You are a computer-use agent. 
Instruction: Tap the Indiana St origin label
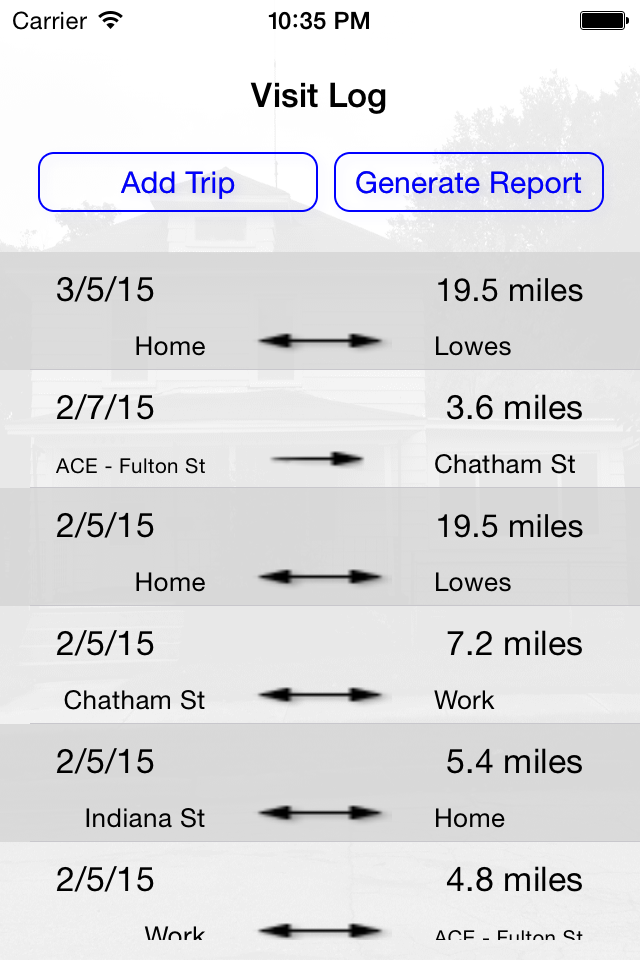[145, 818]
